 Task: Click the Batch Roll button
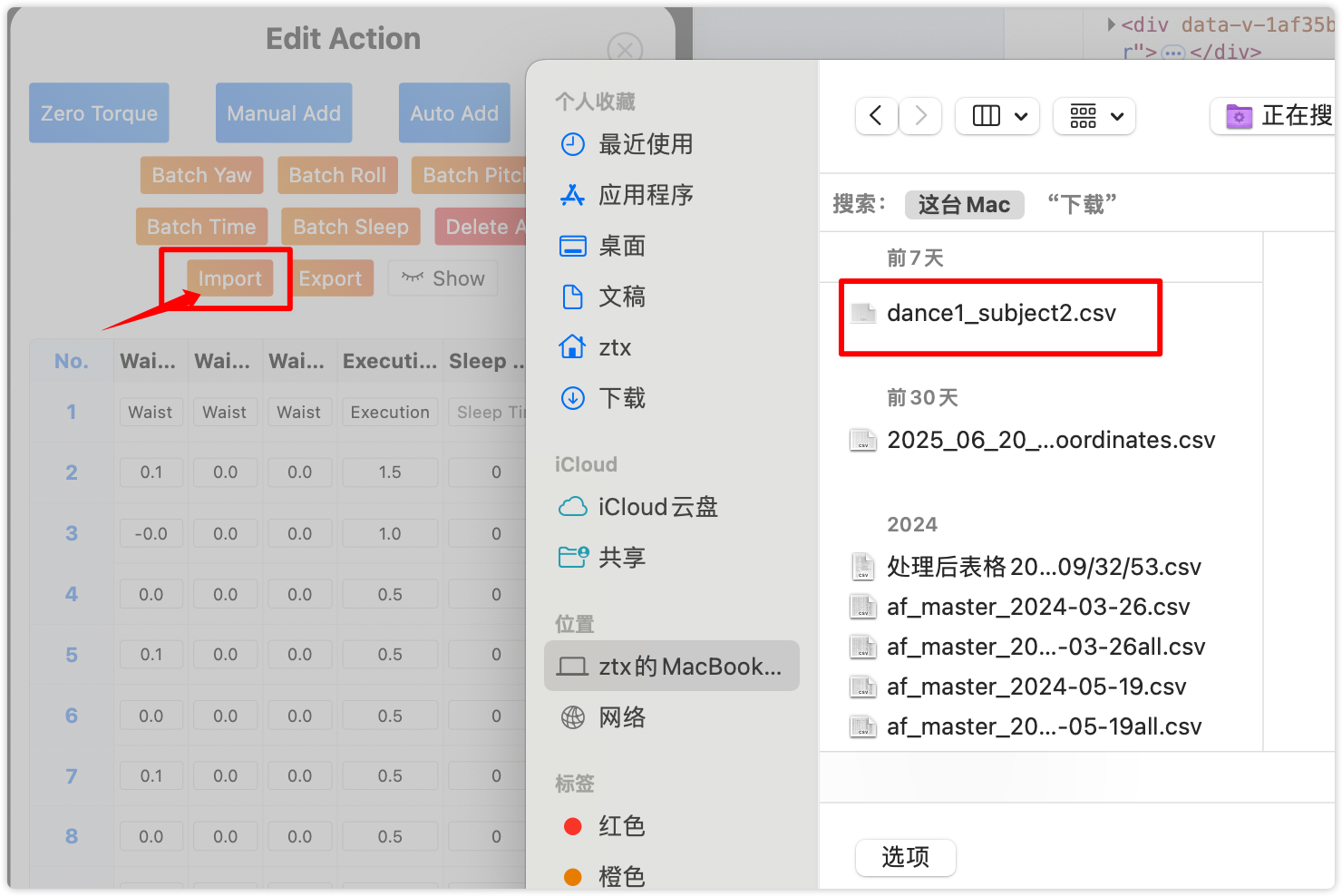click(337, 175)
